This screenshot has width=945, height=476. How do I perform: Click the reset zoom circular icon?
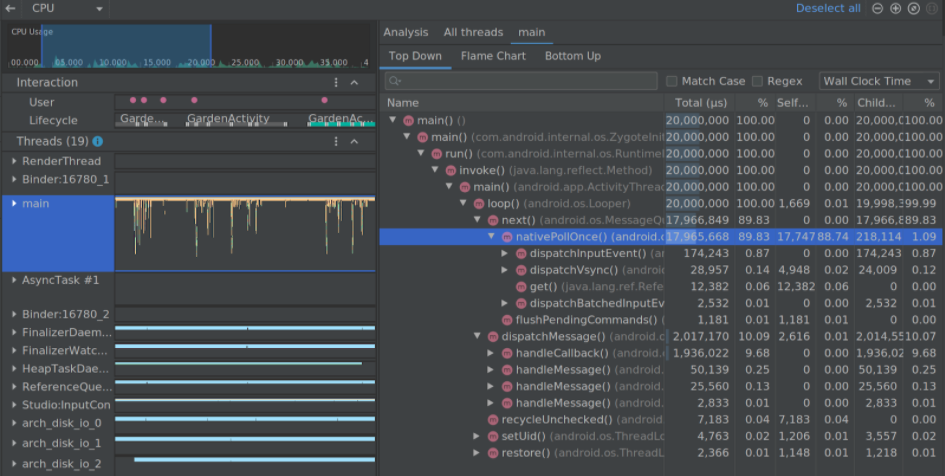pos(914,8)
